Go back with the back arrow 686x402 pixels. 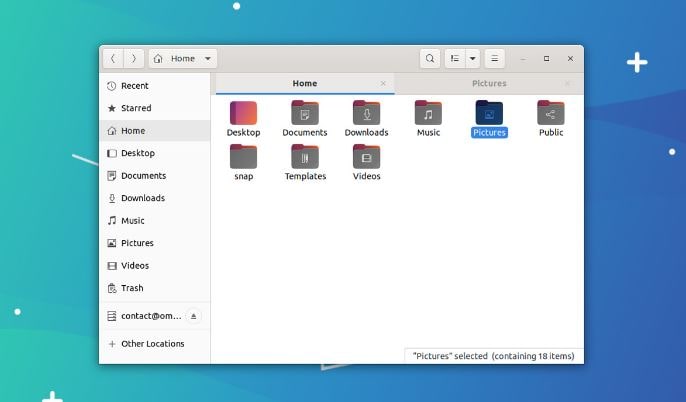pos(113,59)
